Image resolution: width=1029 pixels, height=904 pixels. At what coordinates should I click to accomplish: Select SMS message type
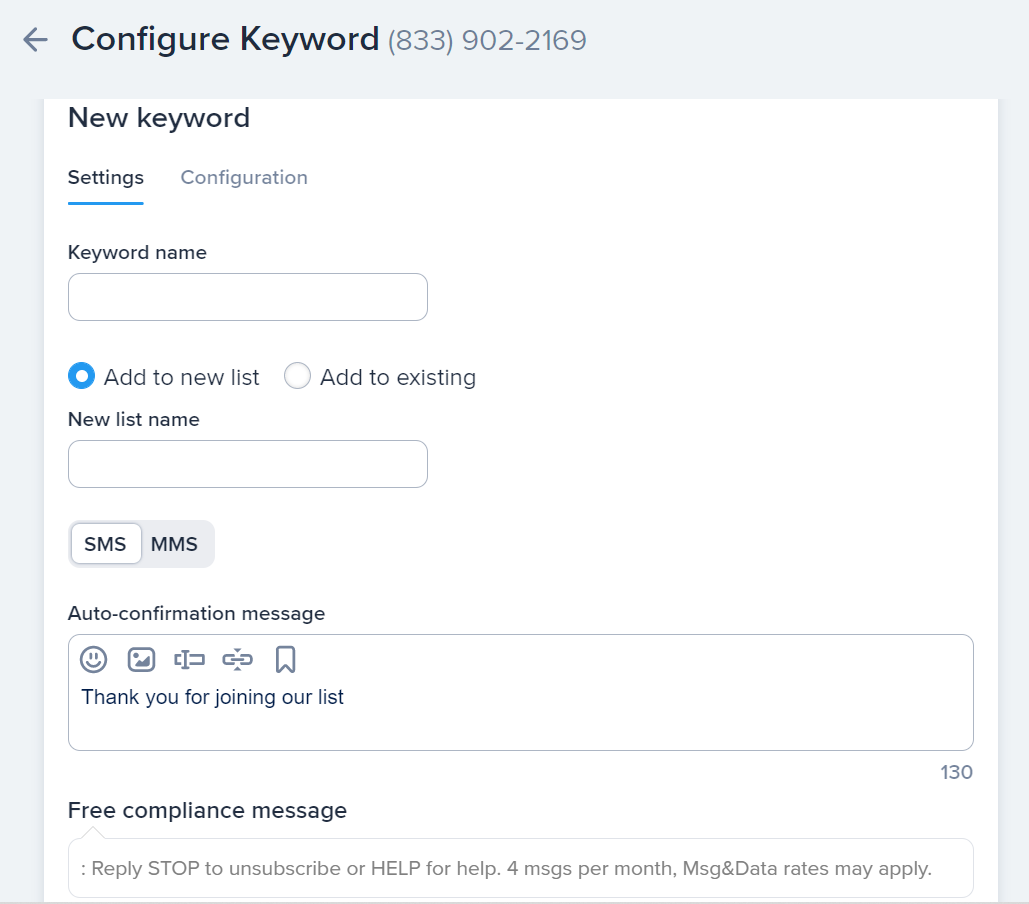105,543
